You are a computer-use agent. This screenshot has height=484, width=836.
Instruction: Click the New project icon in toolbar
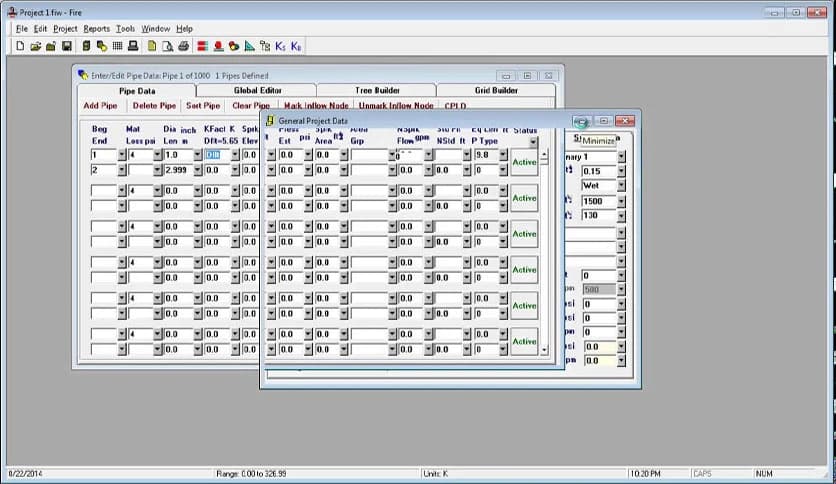20,46
